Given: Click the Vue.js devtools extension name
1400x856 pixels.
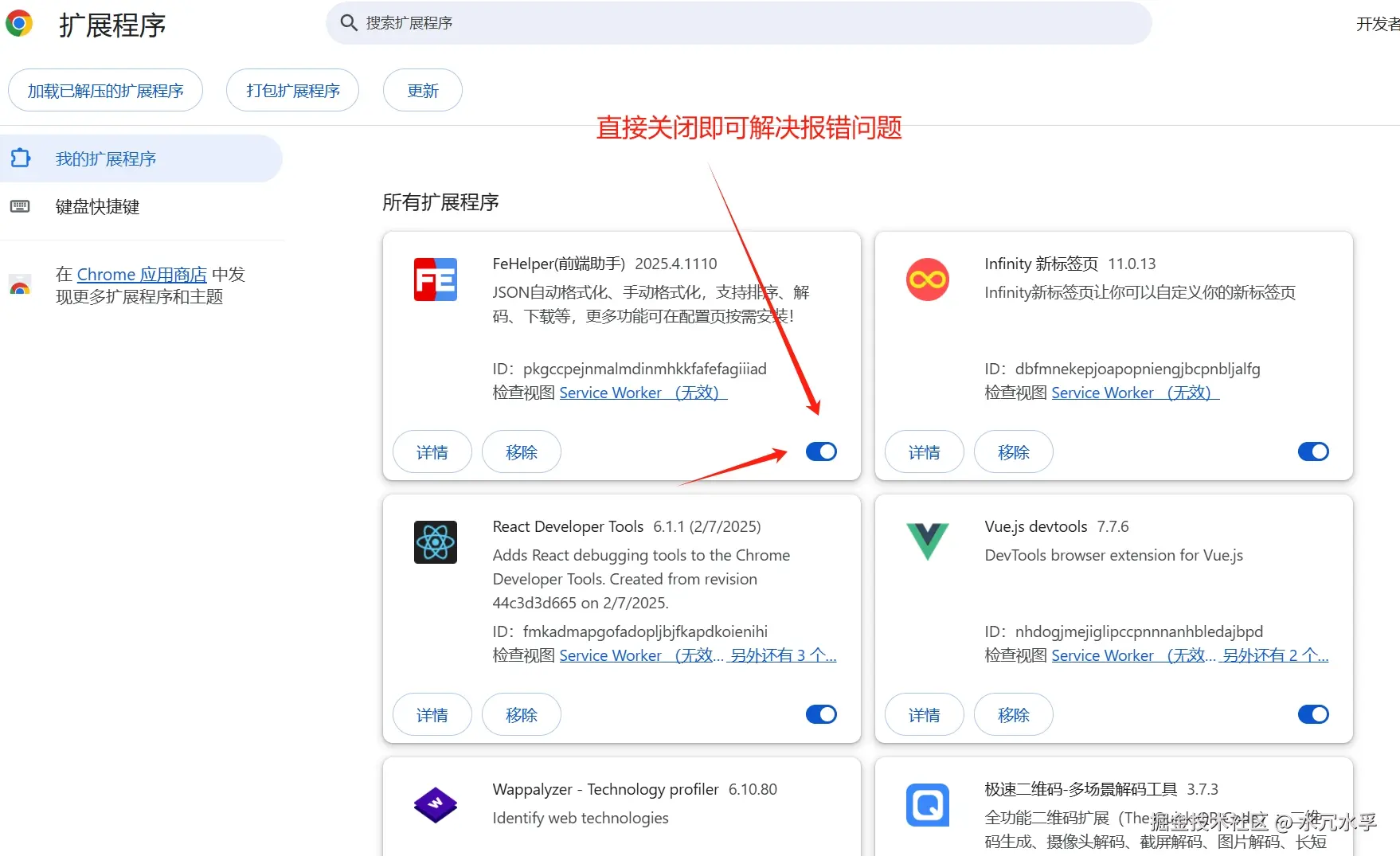Looking at the screenshot, I should 1036,526.
